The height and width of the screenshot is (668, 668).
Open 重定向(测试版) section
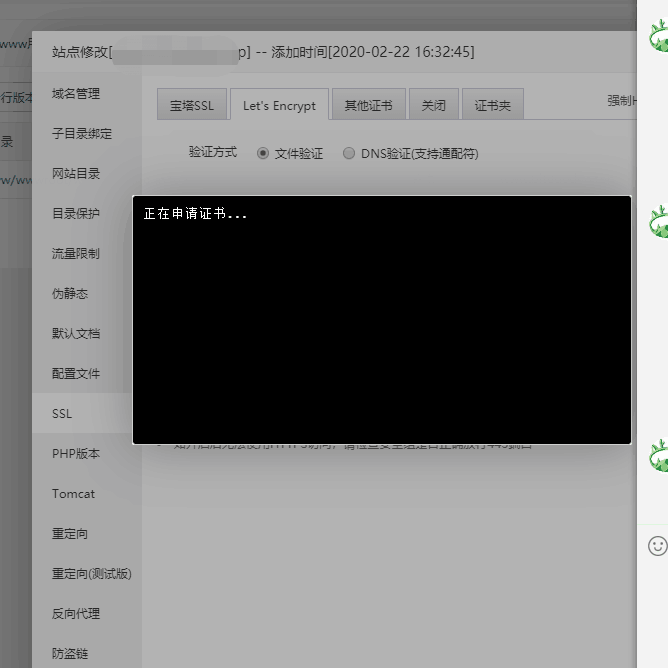click(x=92, y=574)
